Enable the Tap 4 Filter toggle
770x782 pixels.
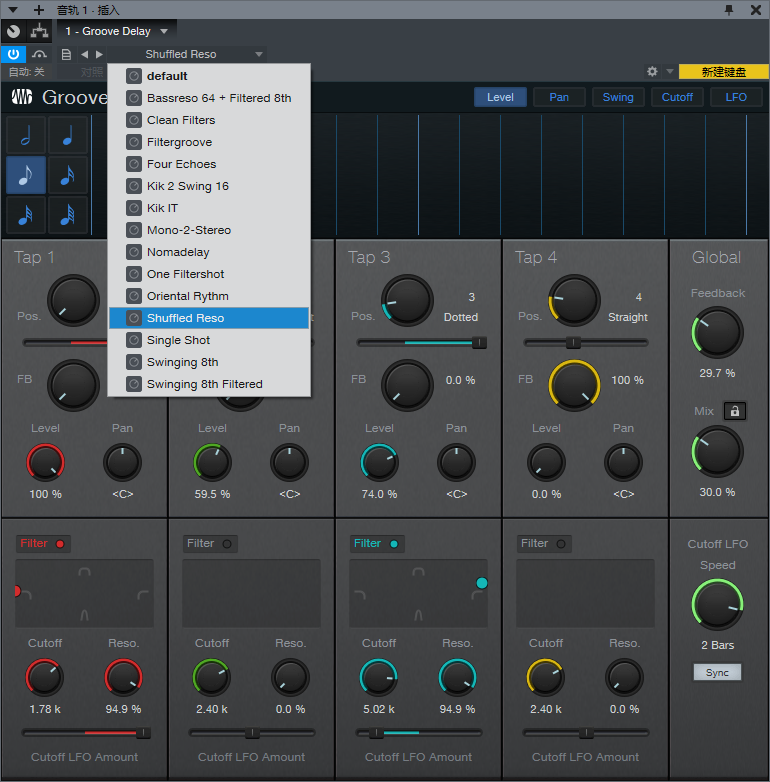pyautogui.click(x=544, y=544)
